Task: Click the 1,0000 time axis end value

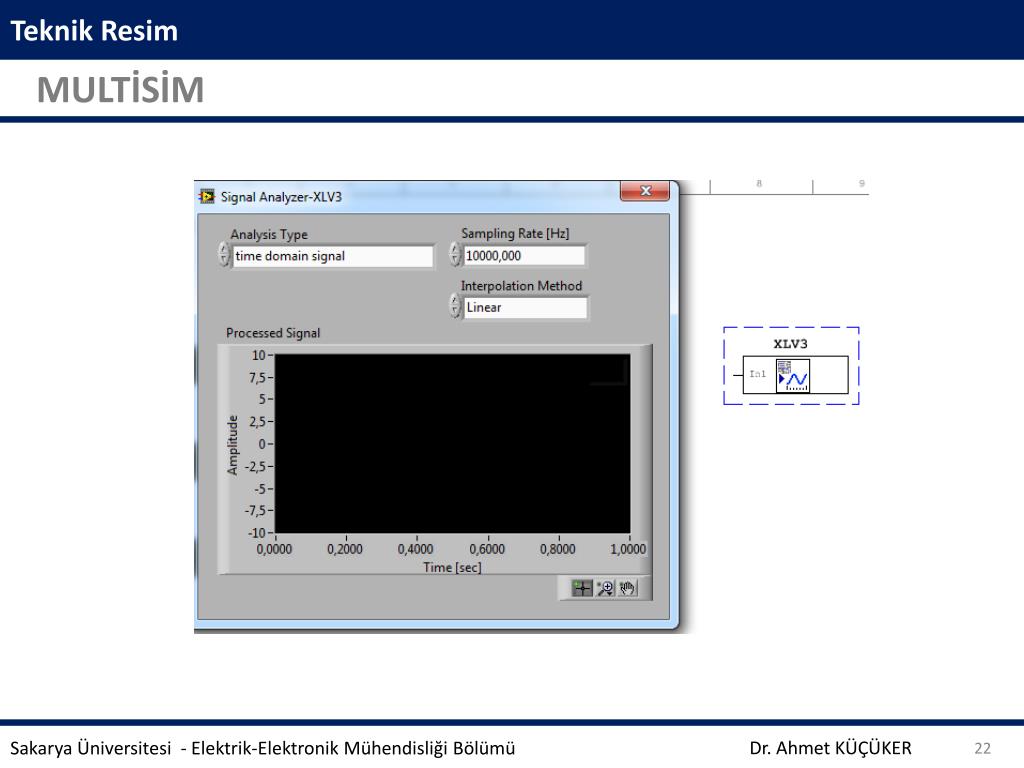Action: [628, 549]
